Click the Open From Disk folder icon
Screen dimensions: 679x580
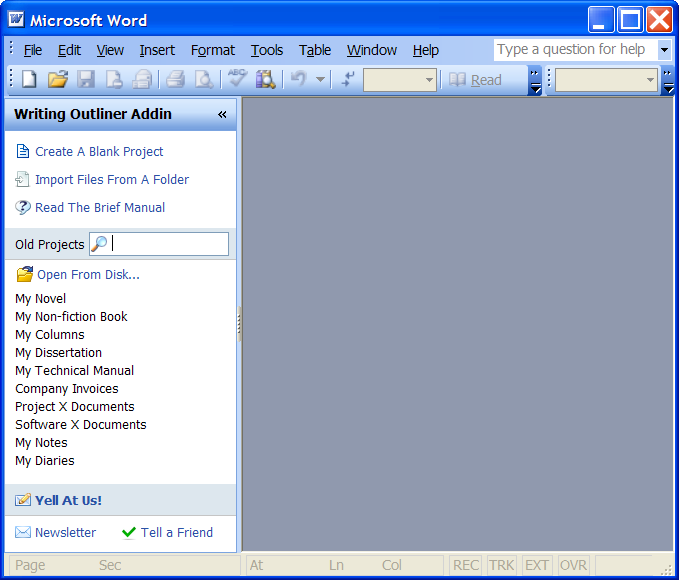[25, 274]
